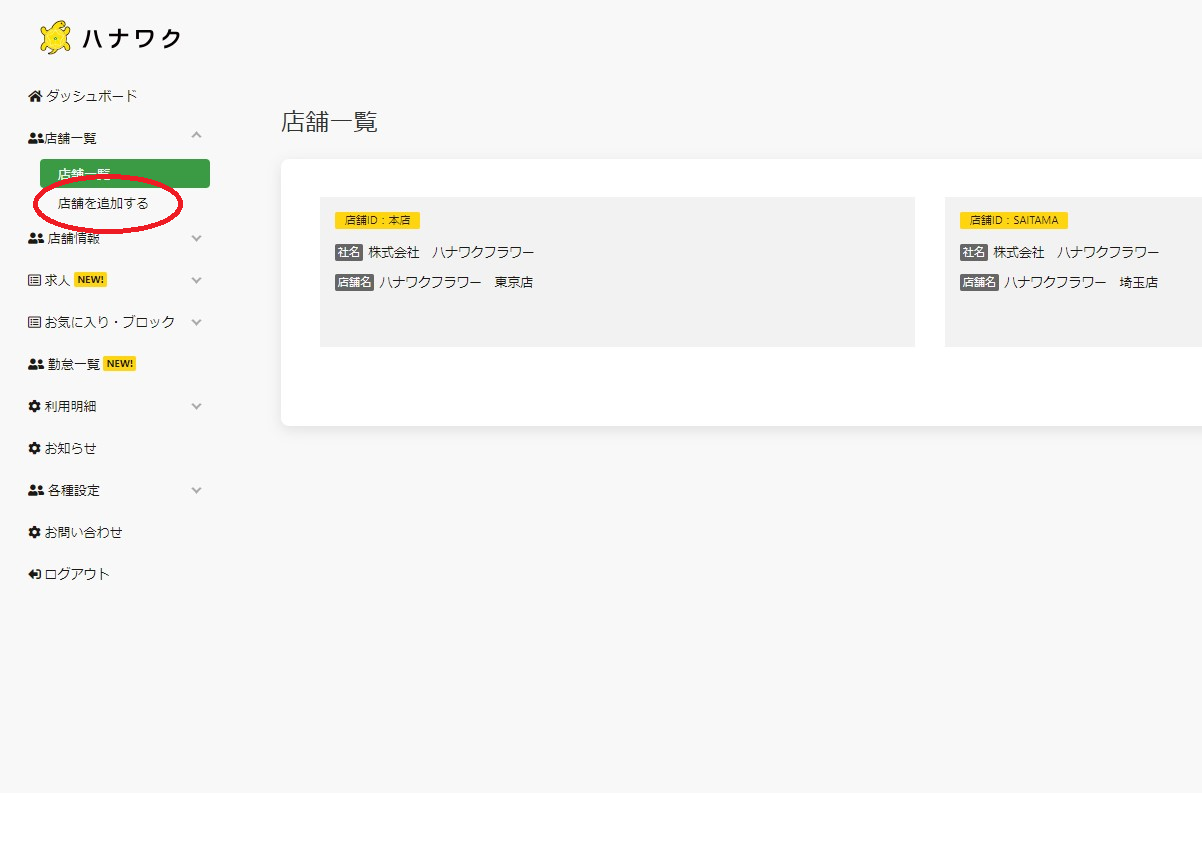Open the 東京店 store card
The height and width of the screenshot is (860, 1202).
pos(617,272)
